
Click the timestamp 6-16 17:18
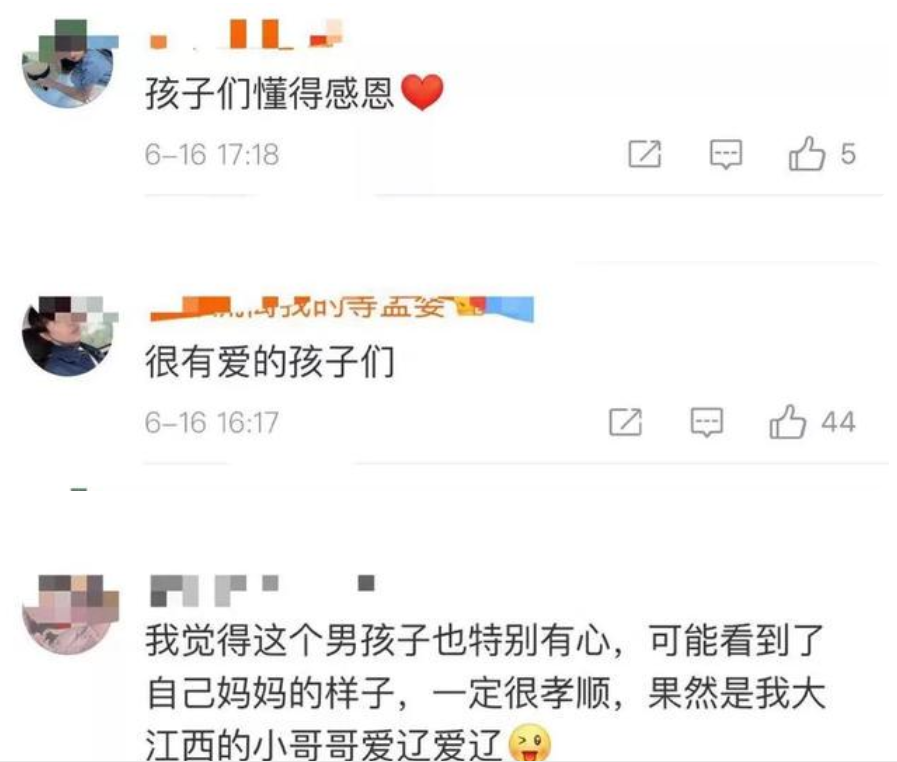coord(212,154)
